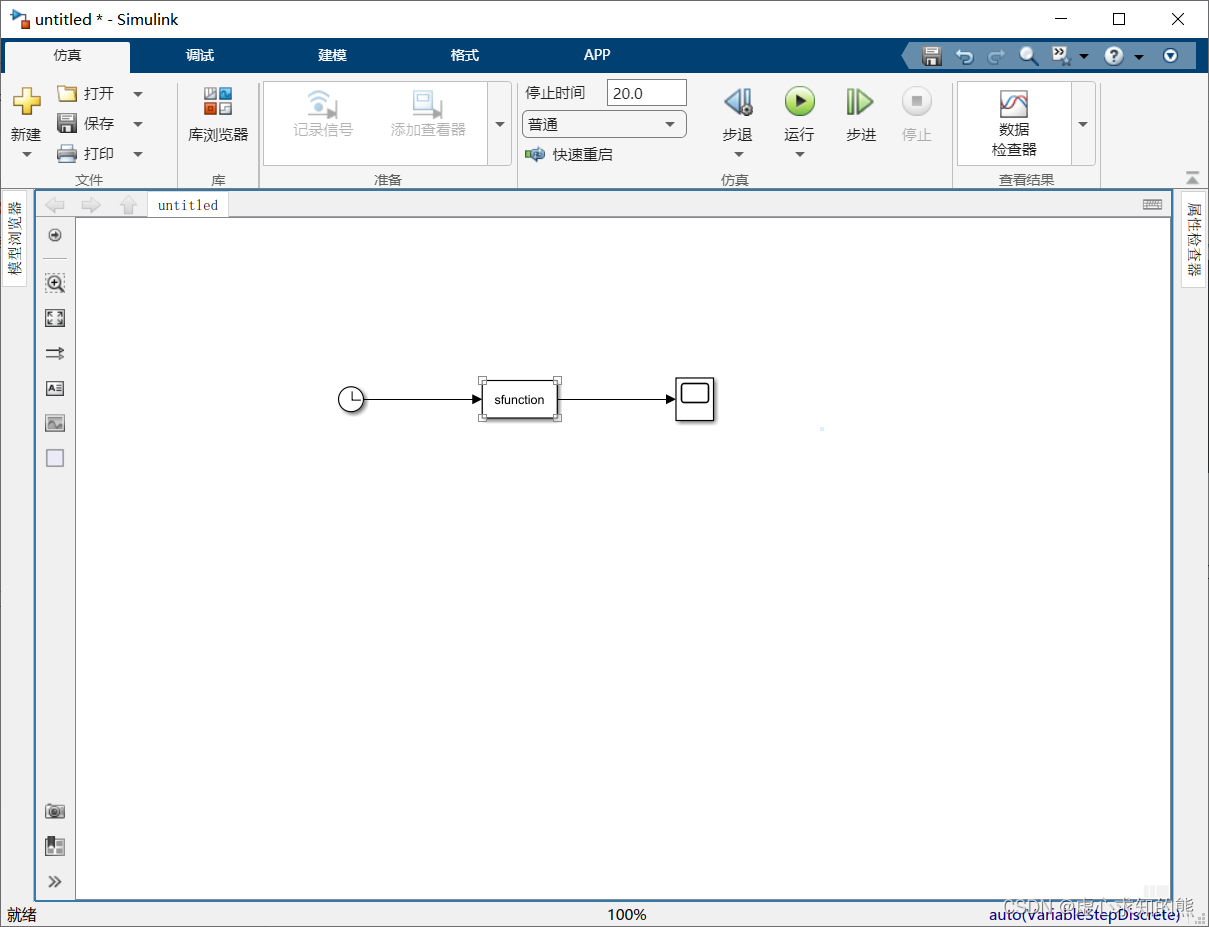Click the annotation text icon
The height and width of the screenshot is (927, 1209).
(x=55, y=388)
